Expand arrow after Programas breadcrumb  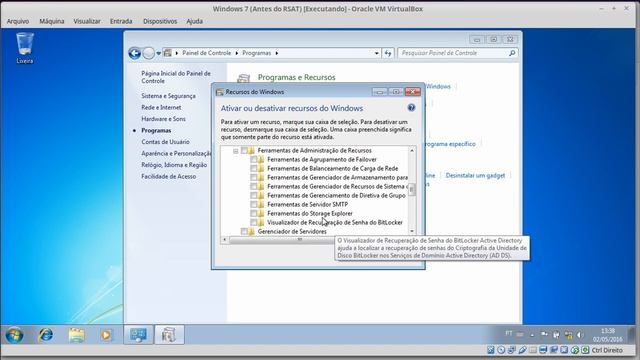coord(277,53)
